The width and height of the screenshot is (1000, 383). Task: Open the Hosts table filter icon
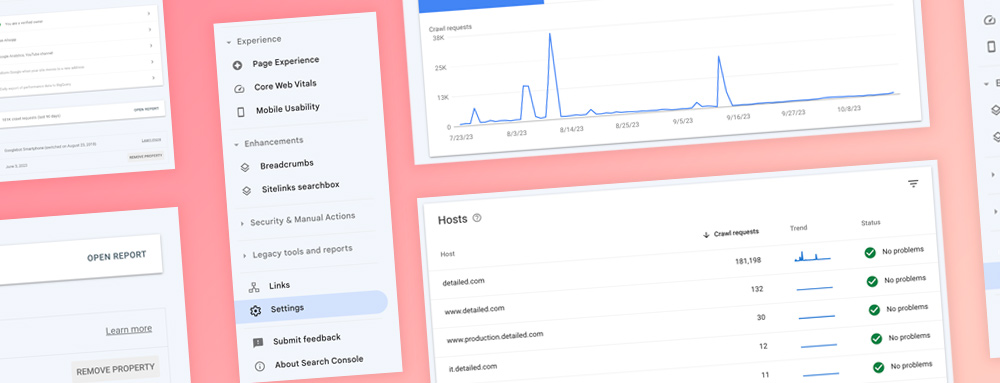tap(913, 184)
